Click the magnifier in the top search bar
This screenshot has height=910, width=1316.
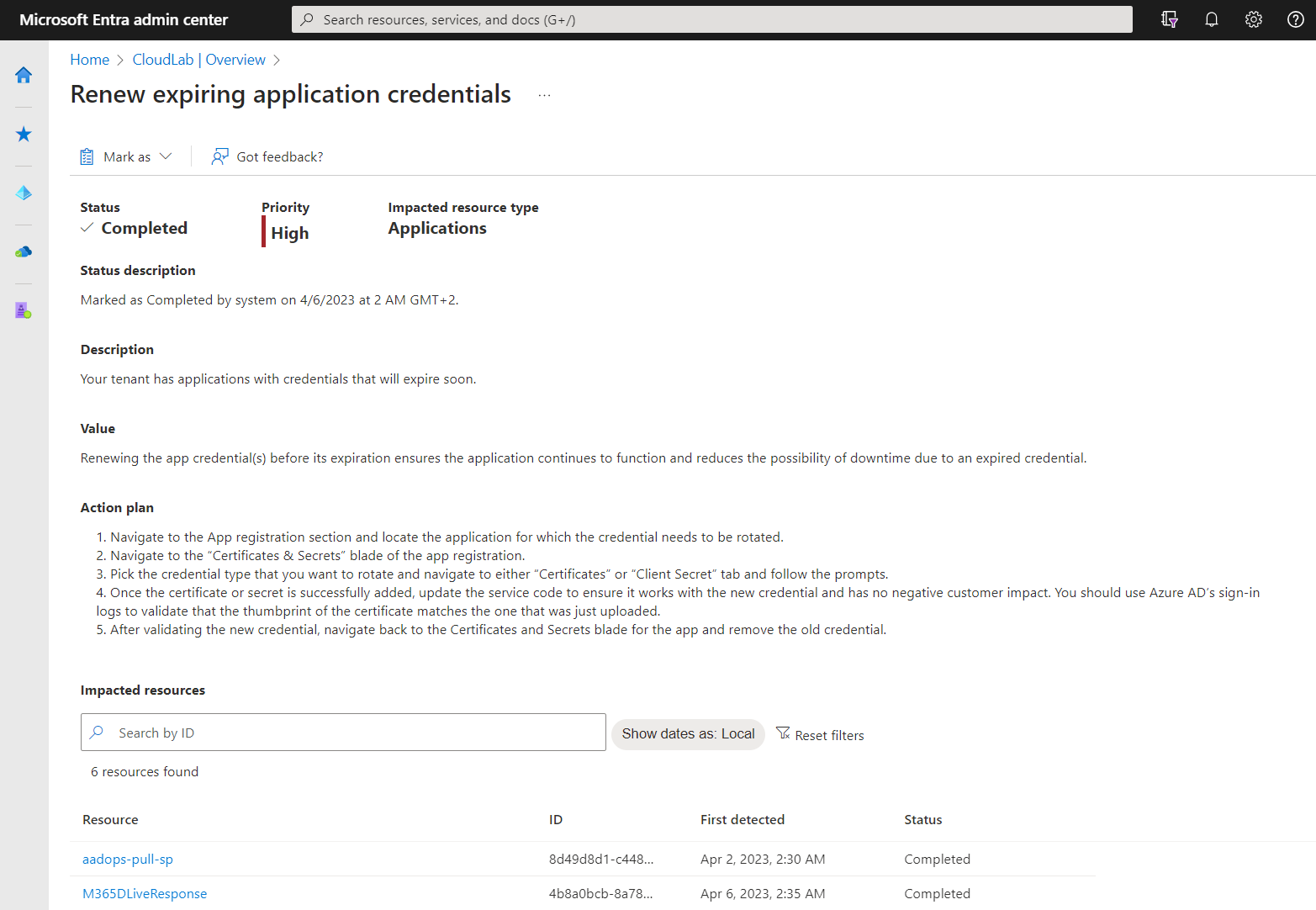[x=307, y=19]
